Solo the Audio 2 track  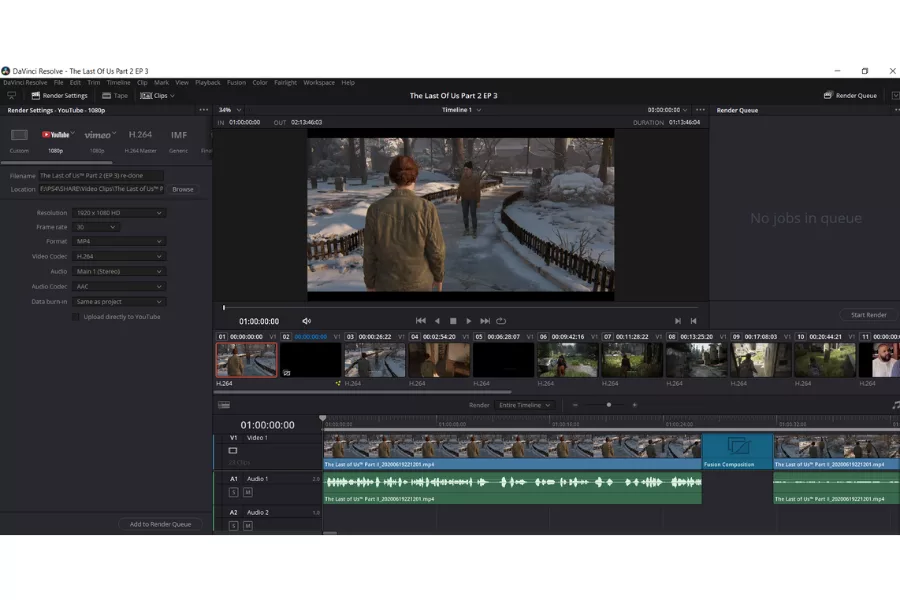coord(233,525)
